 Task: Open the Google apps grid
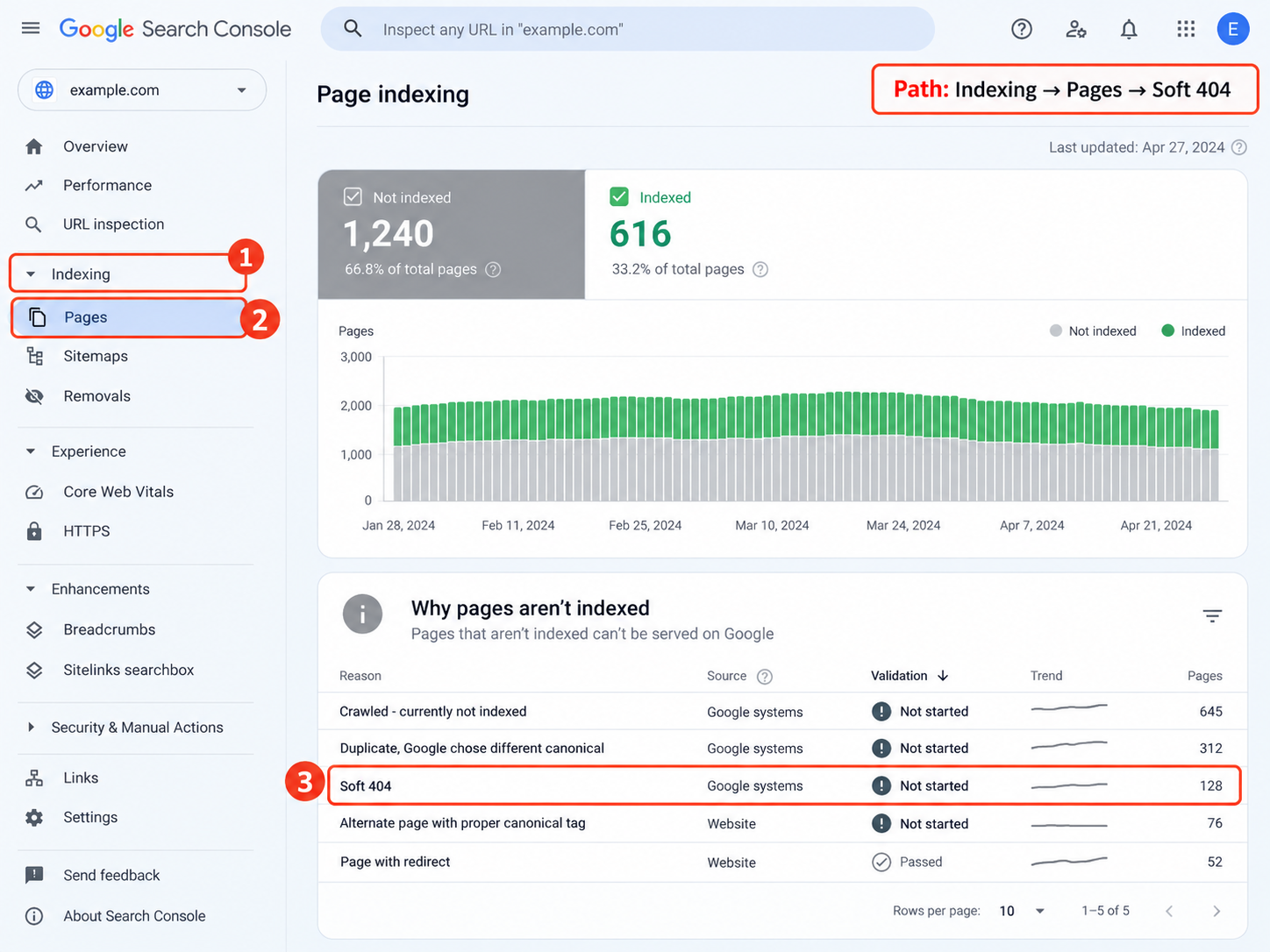click(x=1186, y=29)
